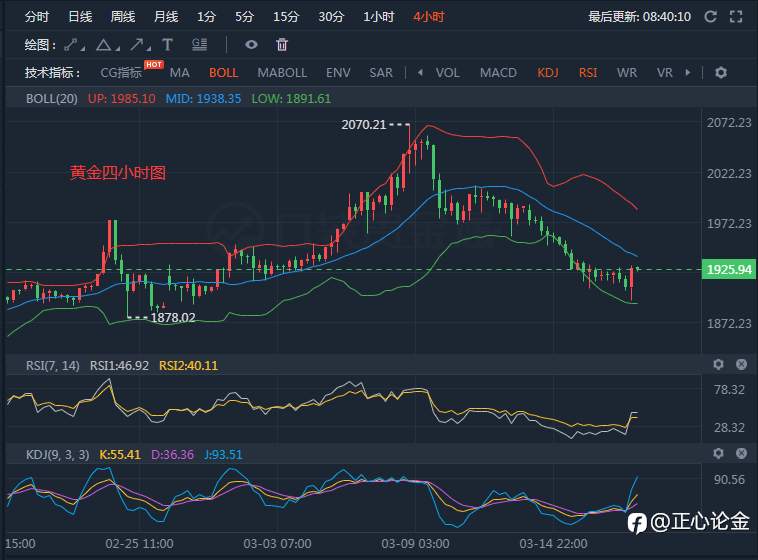
Task: Click the MID: 1938.35 value
Action: click(x=203, y=99)
